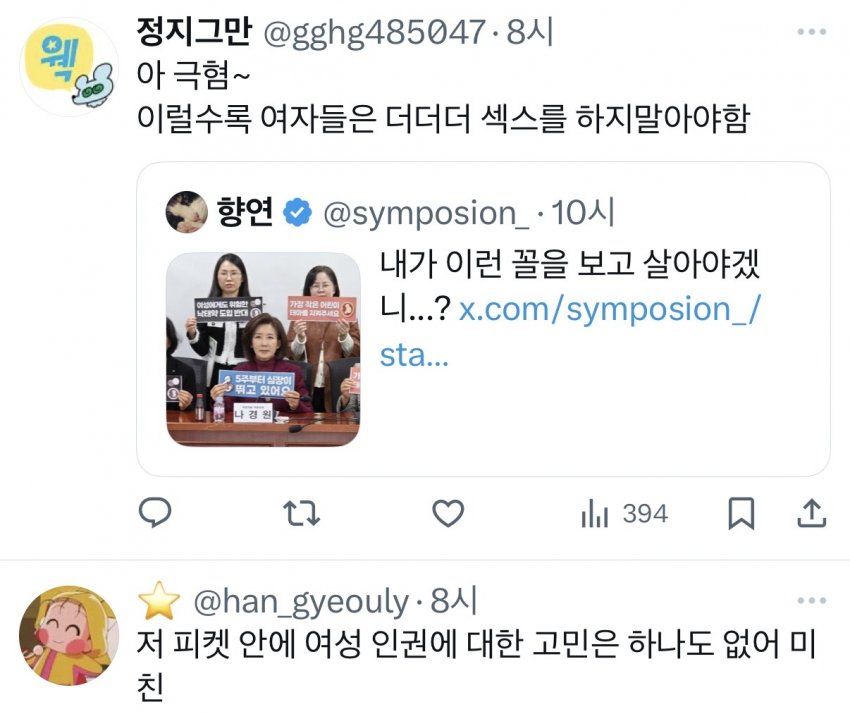Open the 향연 display name

[245, 212]
